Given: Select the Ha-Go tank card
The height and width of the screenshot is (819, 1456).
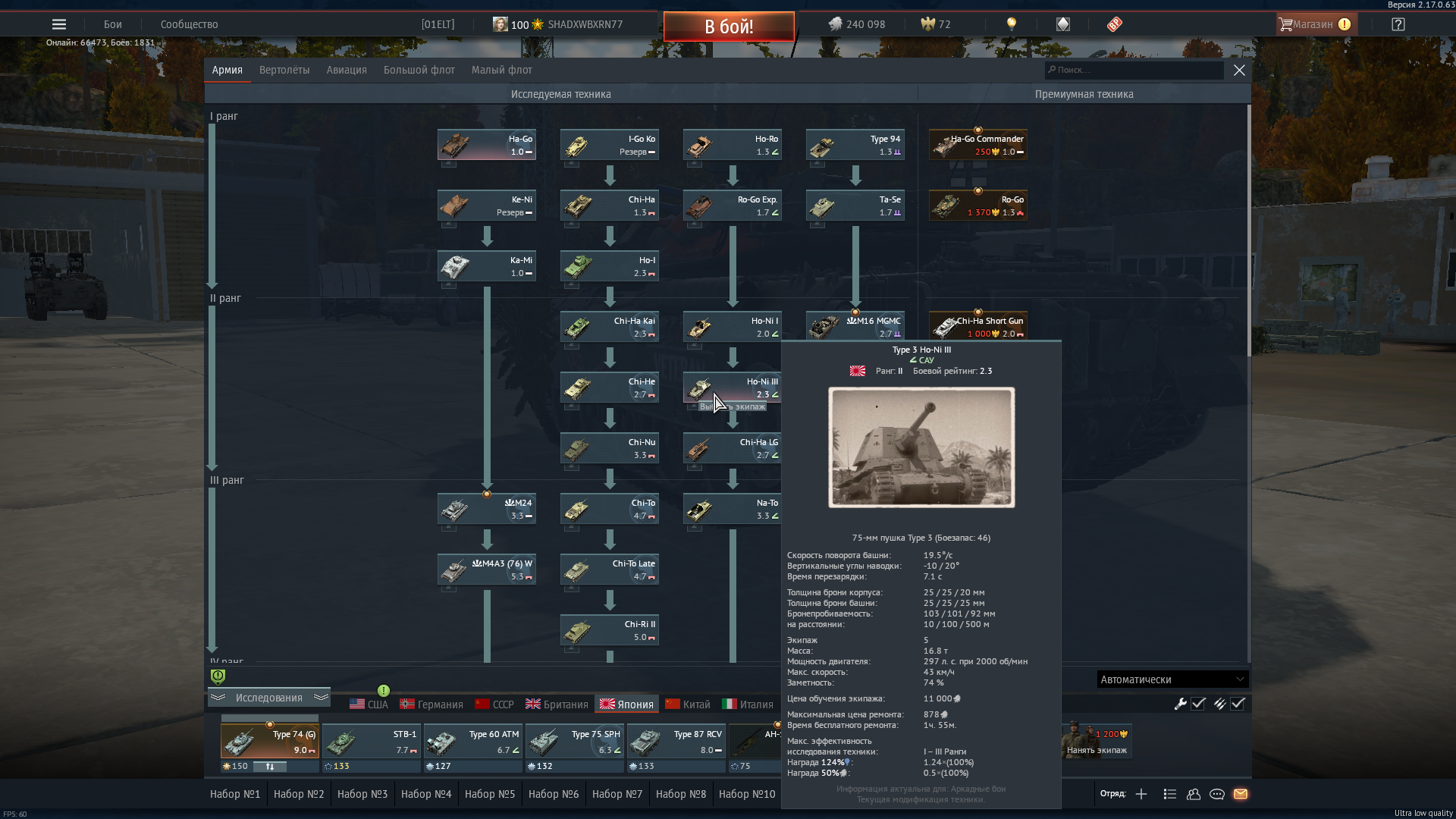Looking at the screenshot, I should pos(487,145).
